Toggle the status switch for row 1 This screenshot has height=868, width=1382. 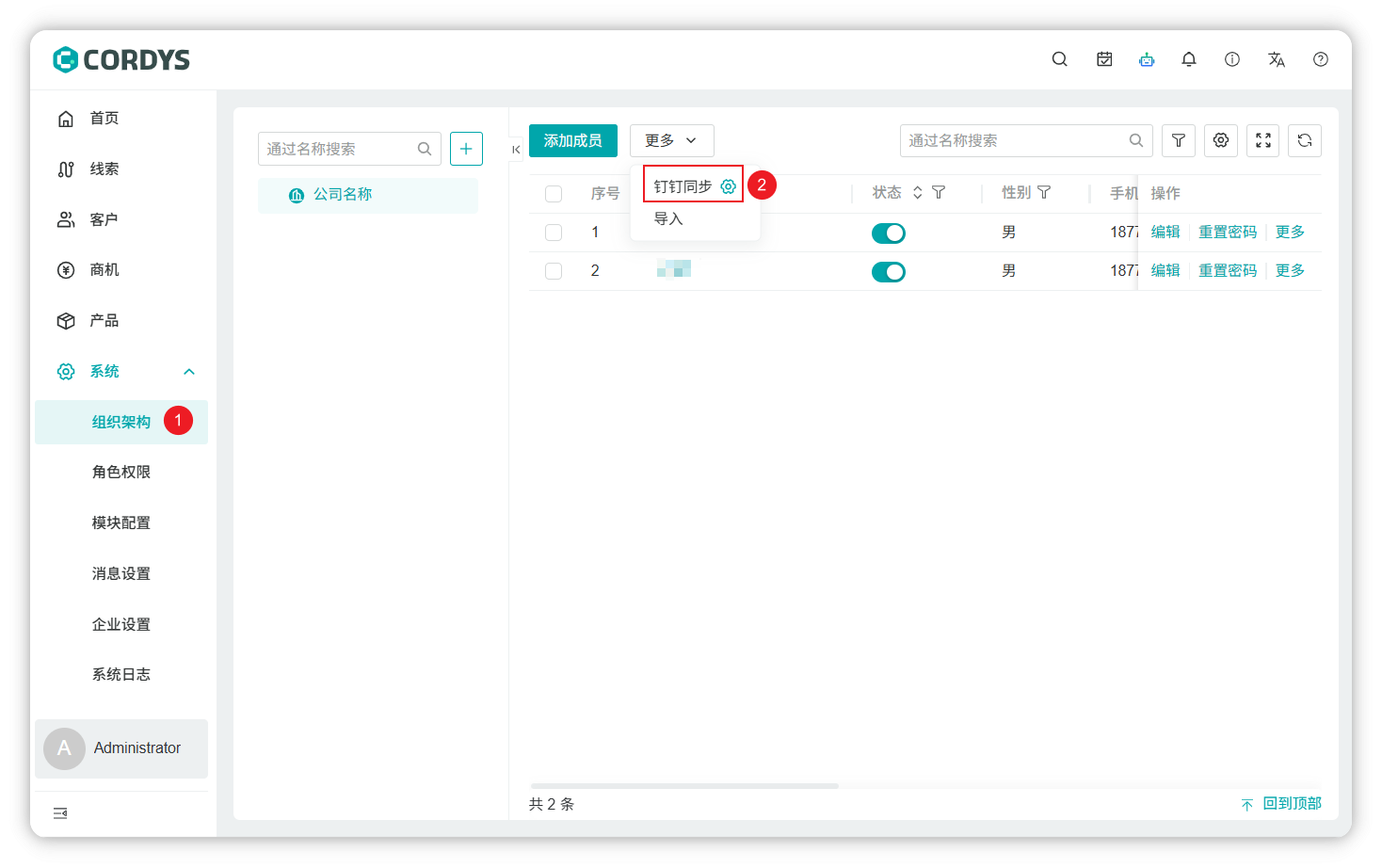889,233
